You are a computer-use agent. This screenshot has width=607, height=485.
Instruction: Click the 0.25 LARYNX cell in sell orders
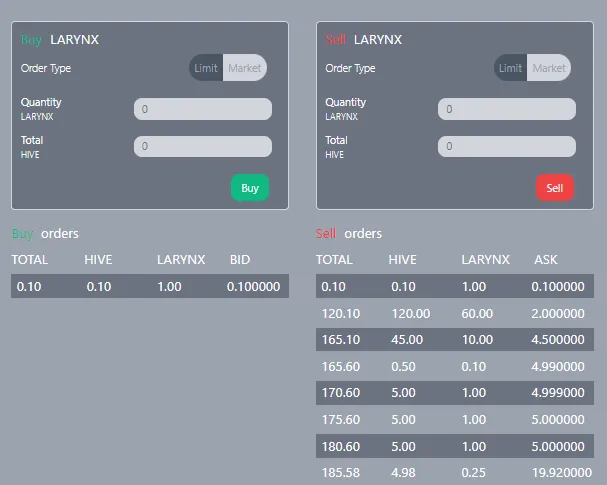473,473
